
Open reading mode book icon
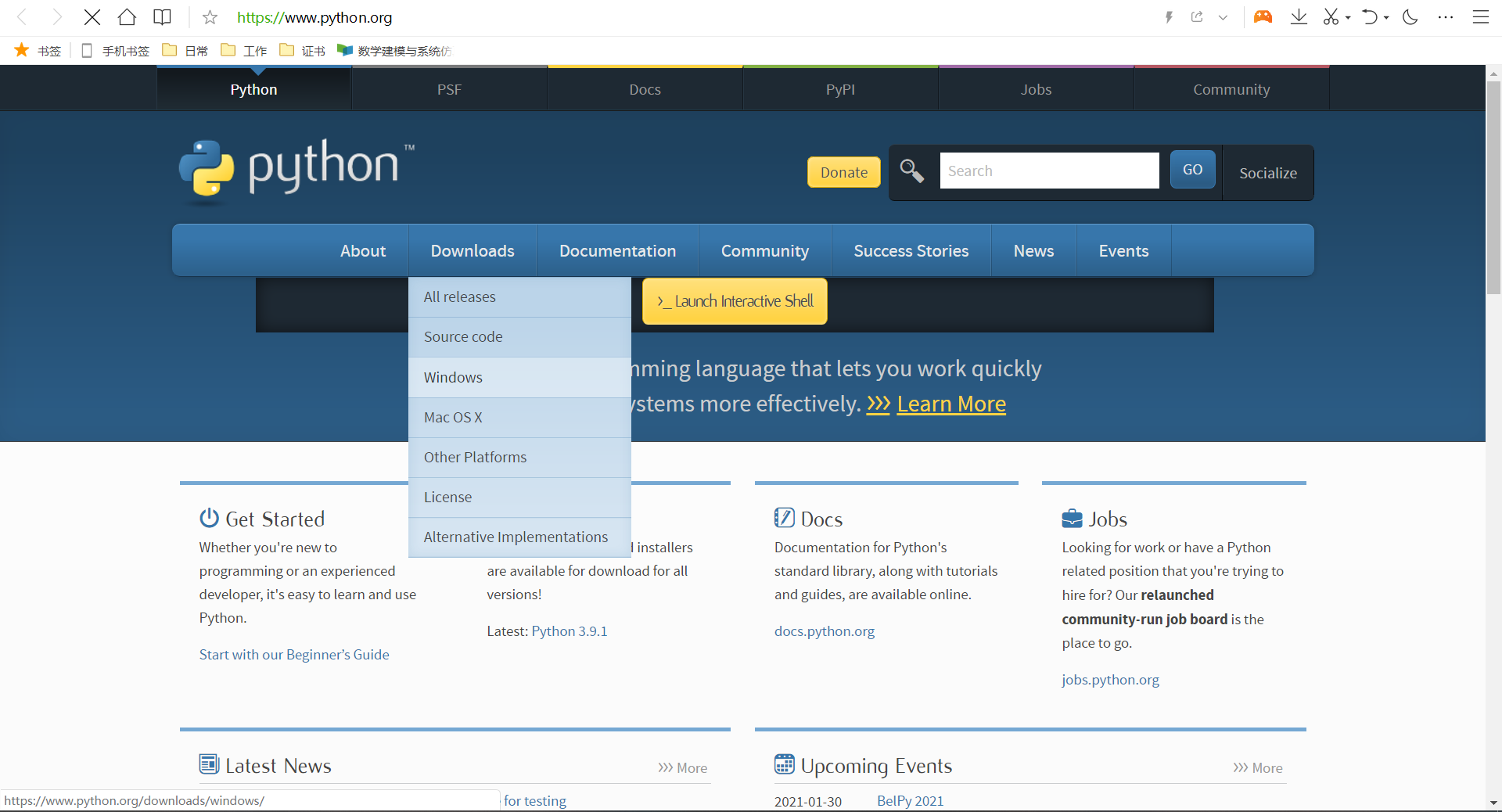(162, 17)
